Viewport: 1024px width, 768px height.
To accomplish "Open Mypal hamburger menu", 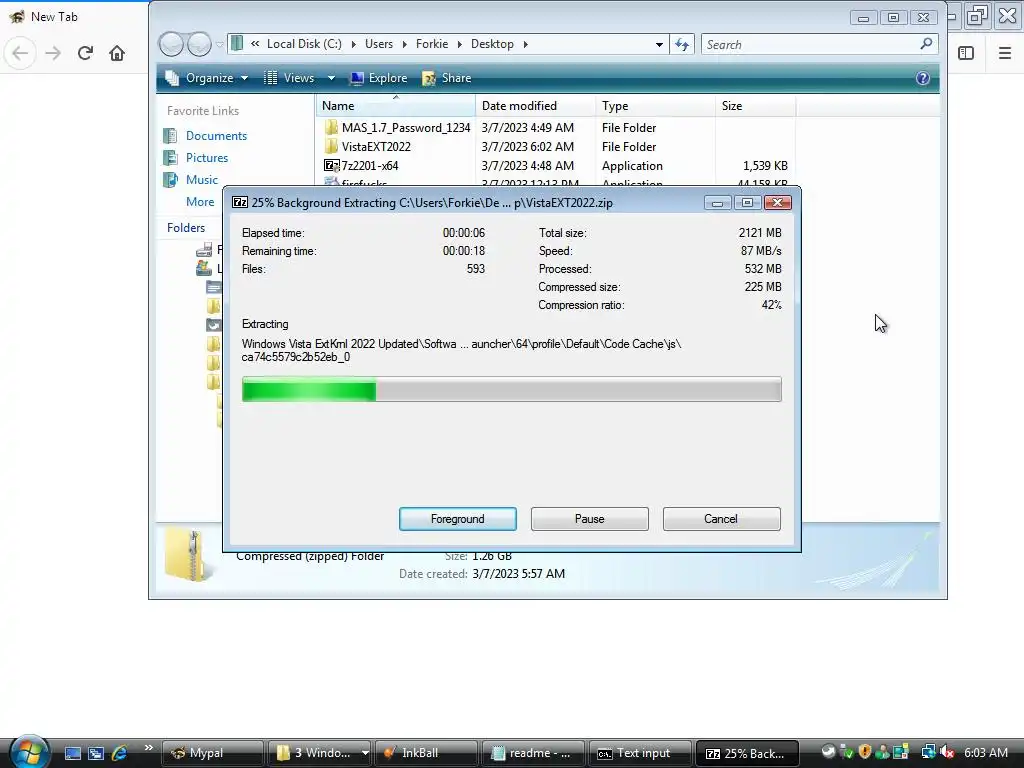I will click(x=1005, y=53).
